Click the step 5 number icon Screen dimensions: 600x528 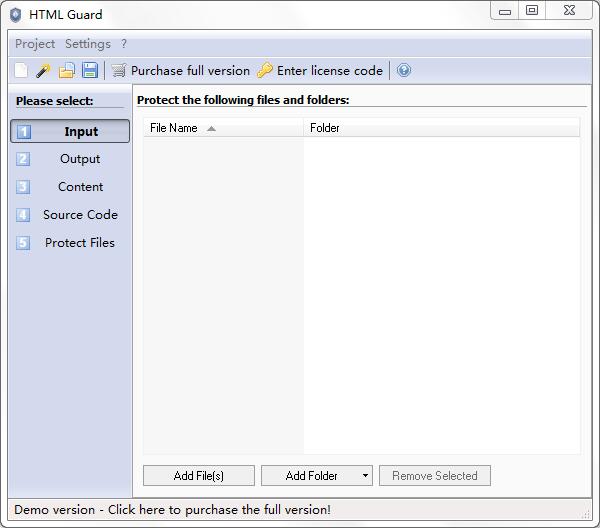23,243
